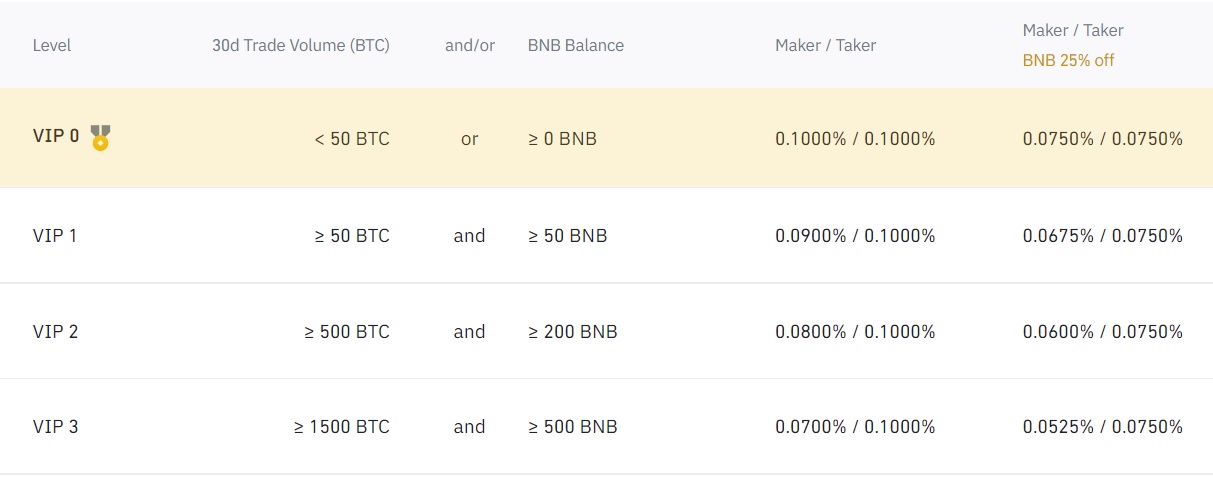Screen dimensions: 1213x477
Task: Click the BNB 25% off label
Action: pyautogui.click(x=1067, y=60)
